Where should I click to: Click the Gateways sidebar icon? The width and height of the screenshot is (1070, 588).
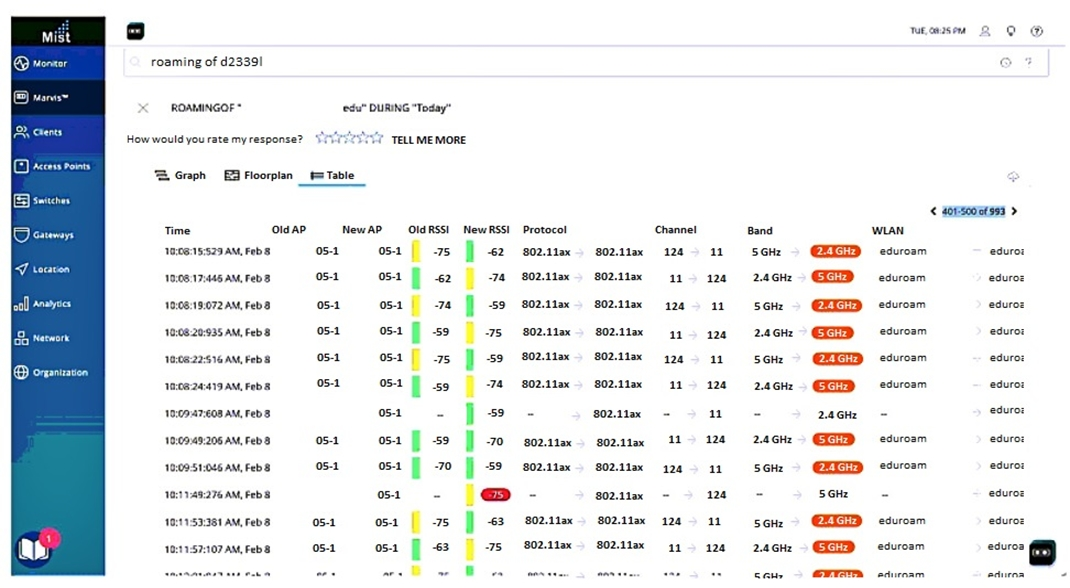(22, 235)
